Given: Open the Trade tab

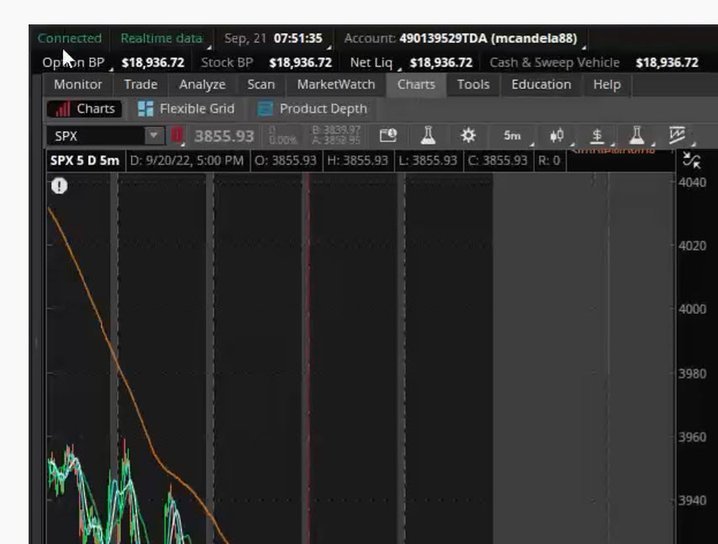Looking at the screenshot, I should pyautogui.click(x=141, y=85).
